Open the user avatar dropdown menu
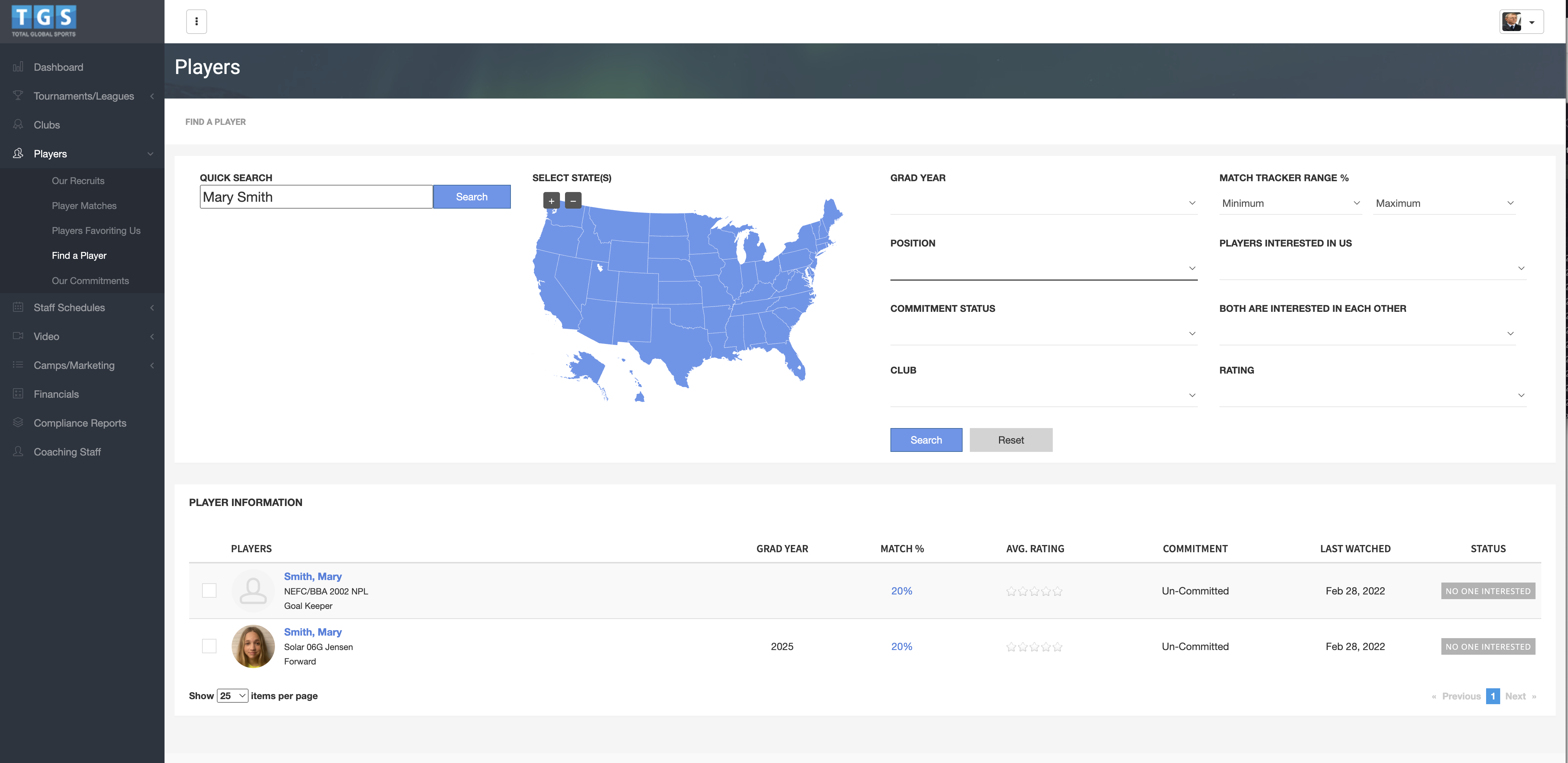The image size is (1568, 763). tap(1520, 22)
